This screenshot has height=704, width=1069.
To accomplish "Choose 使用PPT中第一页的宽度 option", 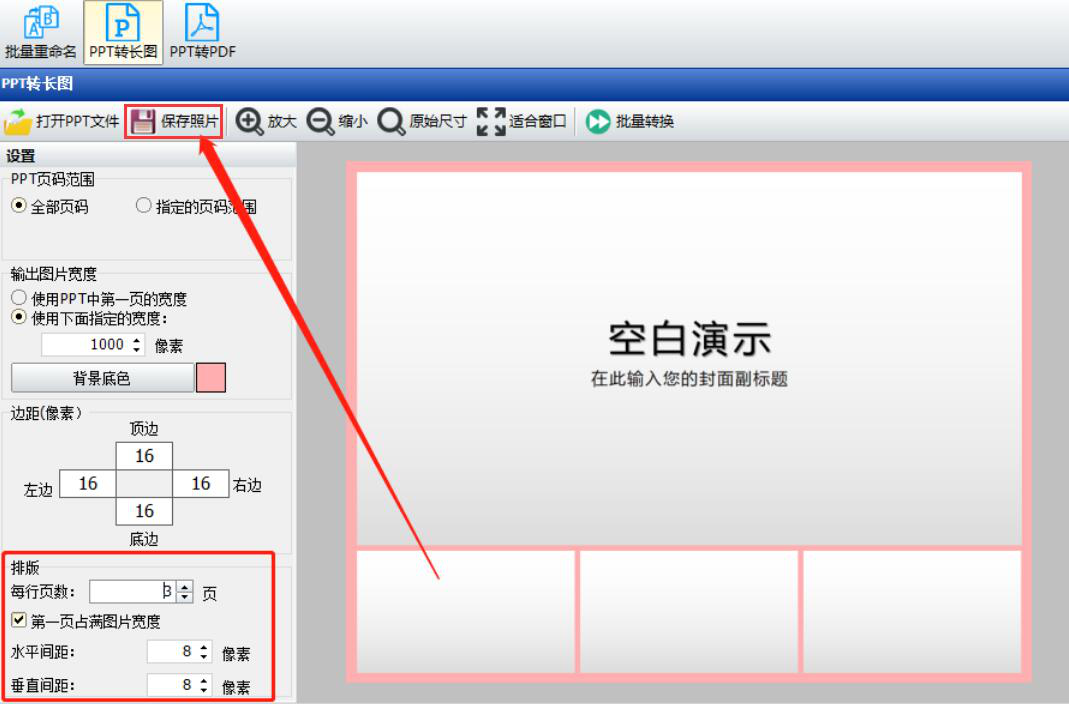I will (x=19, y=298).
